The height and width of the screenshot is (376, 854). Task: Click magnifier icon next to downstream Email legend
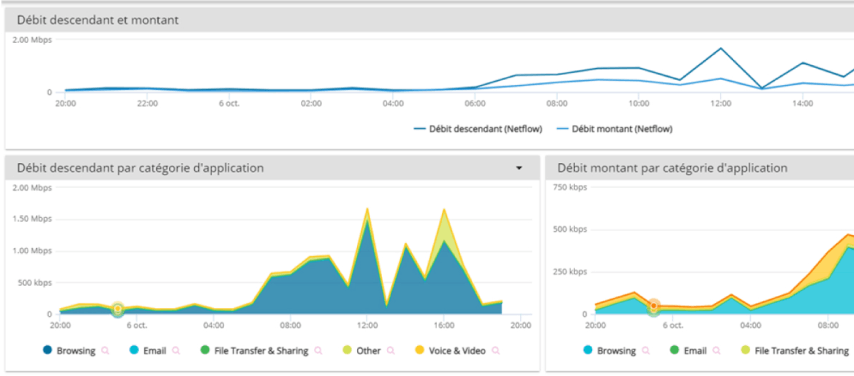coord(176,351)
